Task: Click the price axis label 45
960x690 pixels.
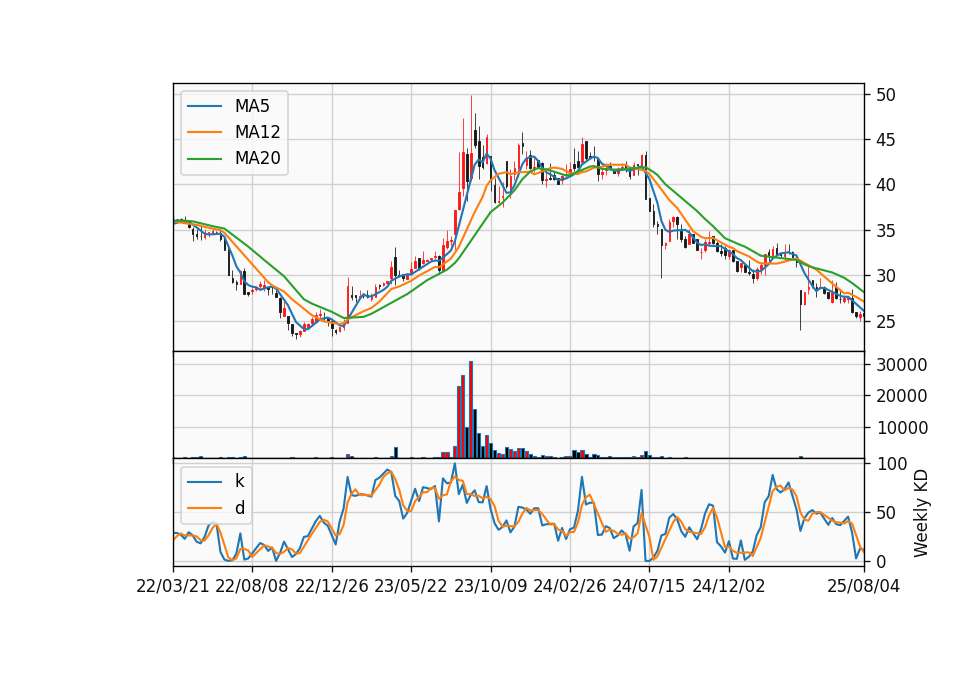Action: [885, 140]
